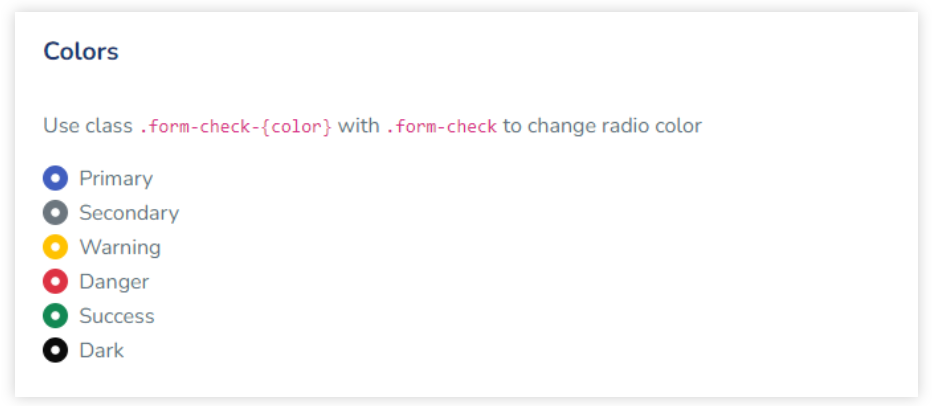Click the Danger label text
This screenshot has width=939, height=406.
[114, 282]
